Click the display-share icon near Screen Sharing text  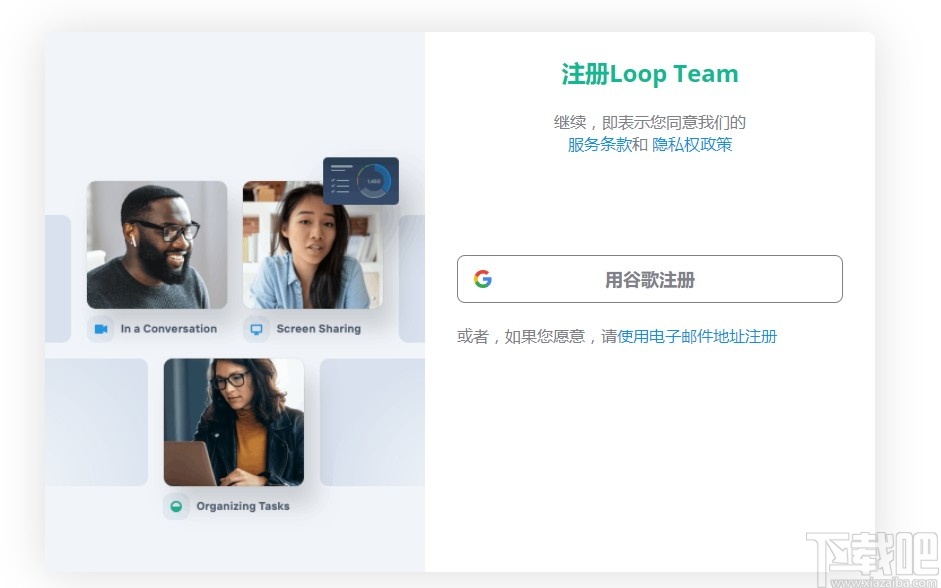(x=255, y=328)
